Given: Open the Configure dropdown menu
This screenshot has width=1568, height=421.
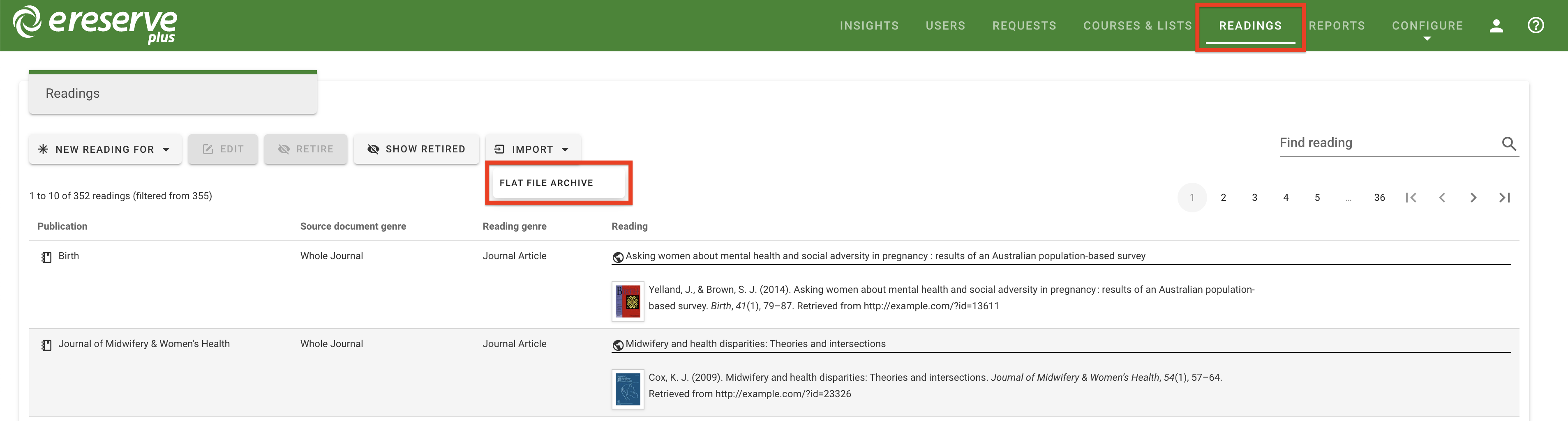Looking at the screenshot, I should point(1427,26).
